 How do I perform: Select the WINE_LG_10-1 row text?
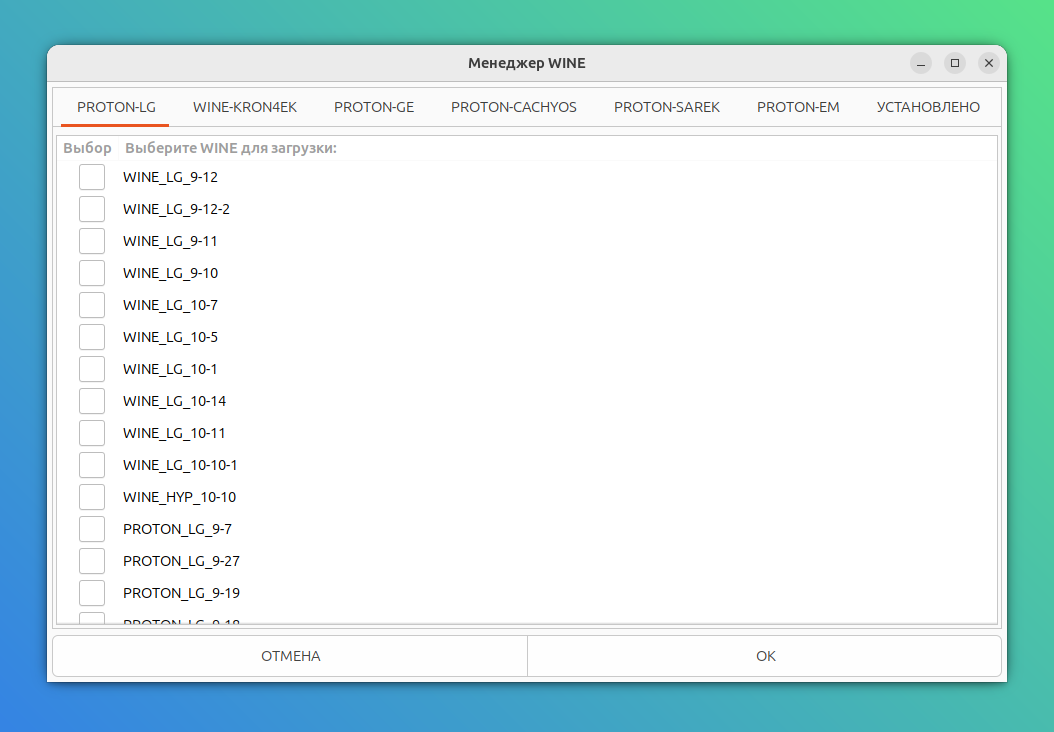pos(170,369)
